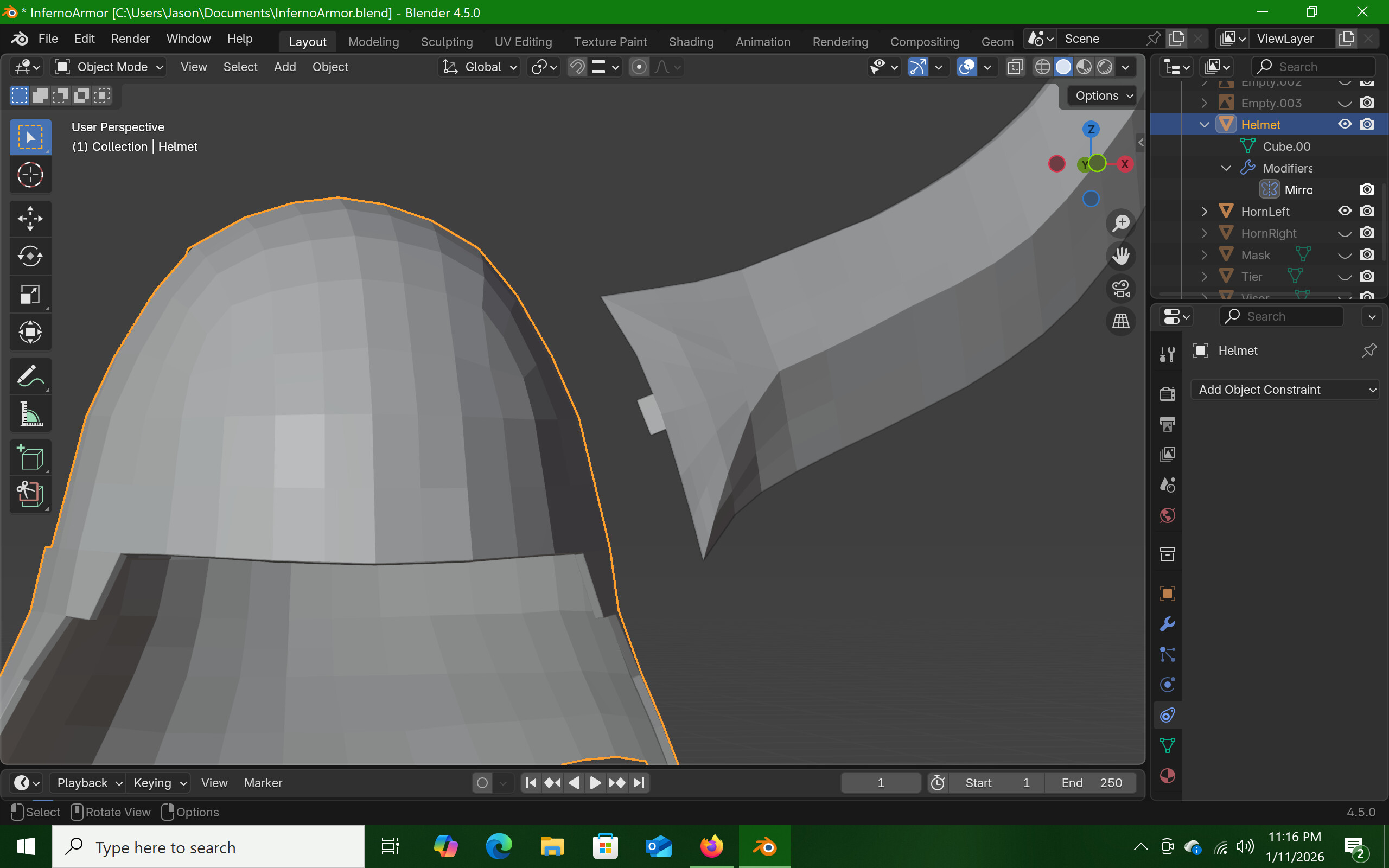
Task: Open the Modifiers properties tab wrench icon
Action: [1168, 624]
